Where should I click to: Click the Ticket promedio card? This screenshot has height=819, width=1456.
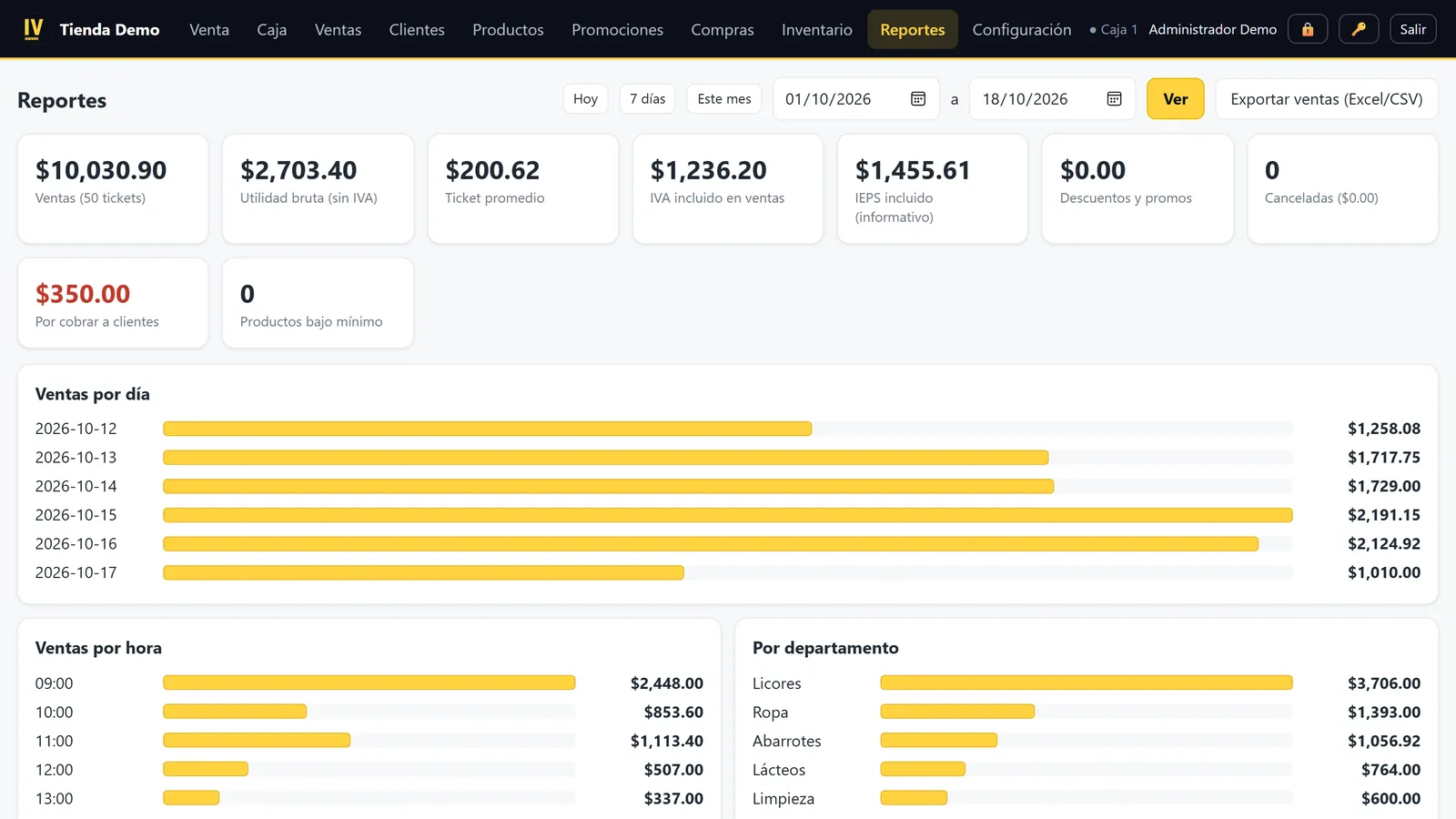[x=523, y=189]
